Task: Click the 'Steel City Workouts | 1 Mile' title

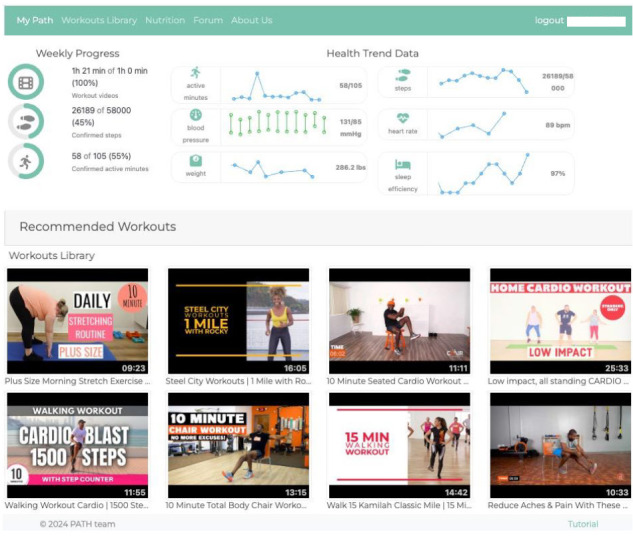Action: (239, 381)
